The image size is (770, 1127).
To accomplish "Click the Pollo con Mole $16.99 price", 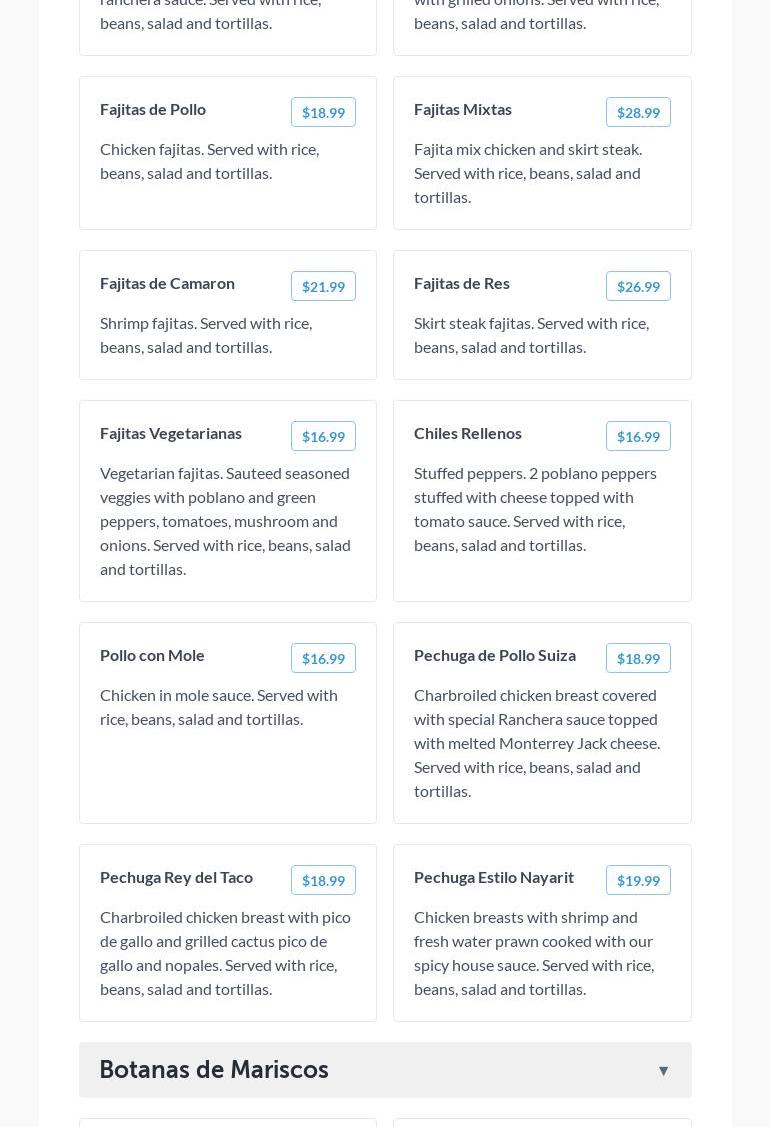I will [x=323, y=658].
